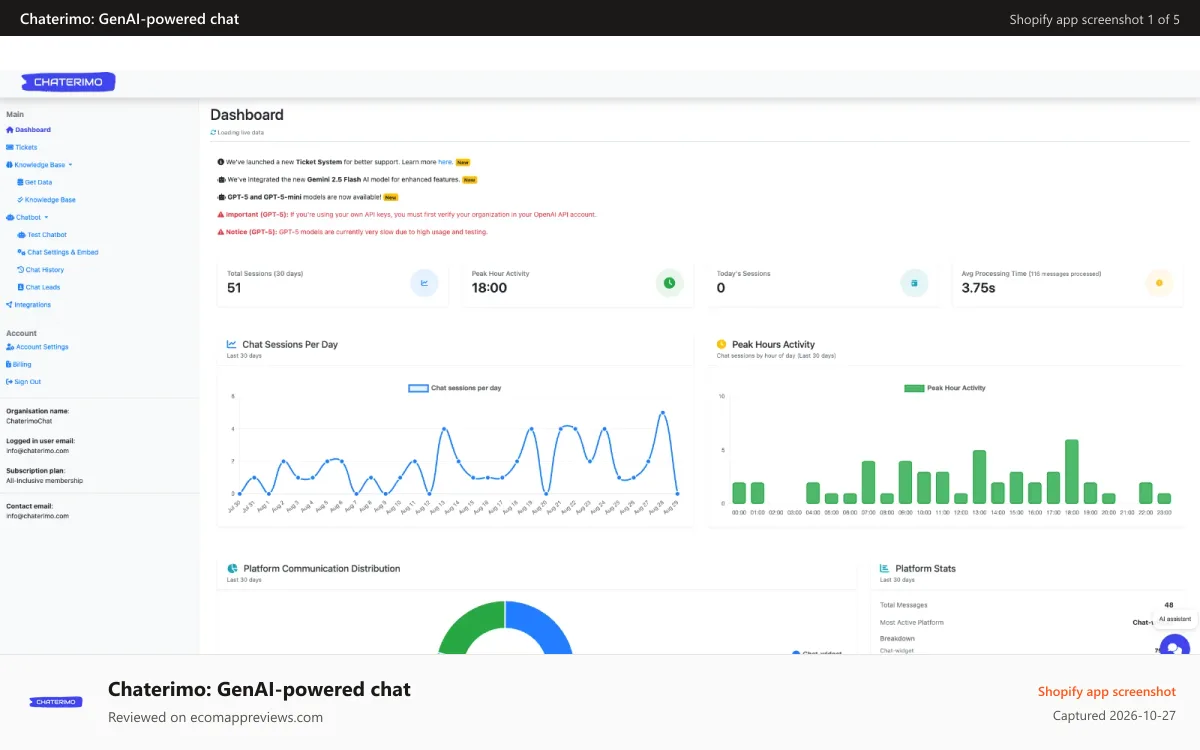Click the contact icon beside Chat Leads
The height and width of the screenshot is (750, 1200).
(x=21, y=287)
